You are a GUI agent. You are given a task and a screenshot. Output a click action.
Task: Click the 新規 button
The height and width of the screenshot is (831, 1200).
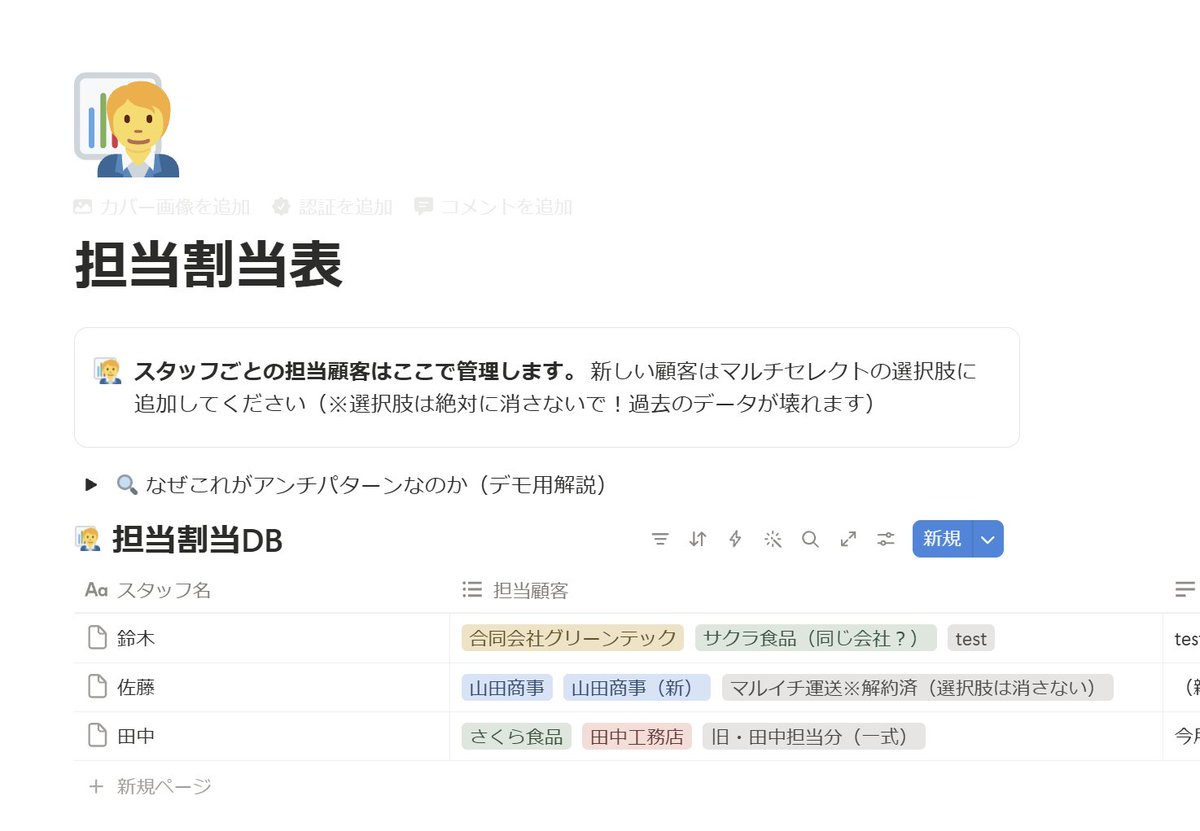942,539
